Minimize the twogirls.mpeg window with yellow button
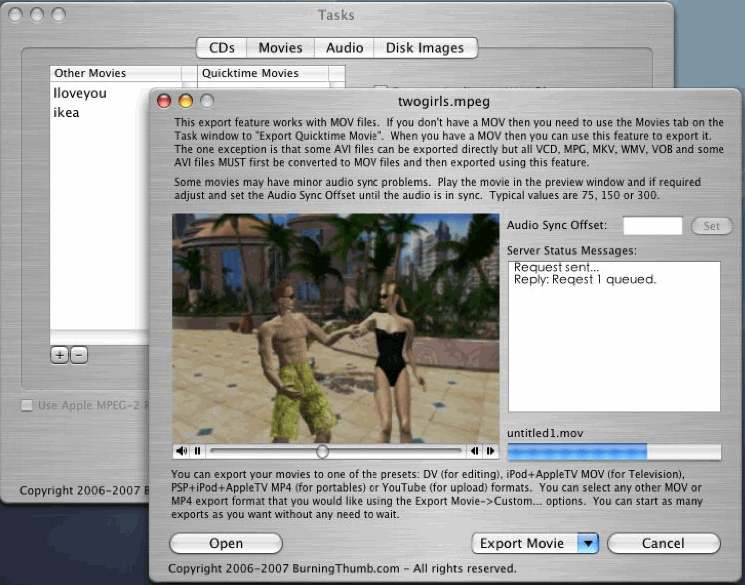745x585 pixels. tap(185, 100)
